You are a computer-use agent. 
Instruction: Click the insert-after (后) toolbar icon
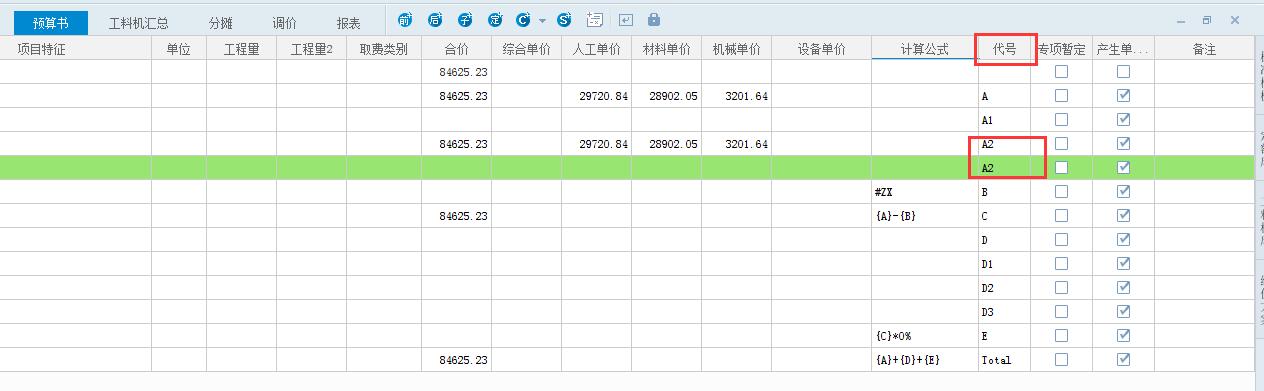[434, 20]
